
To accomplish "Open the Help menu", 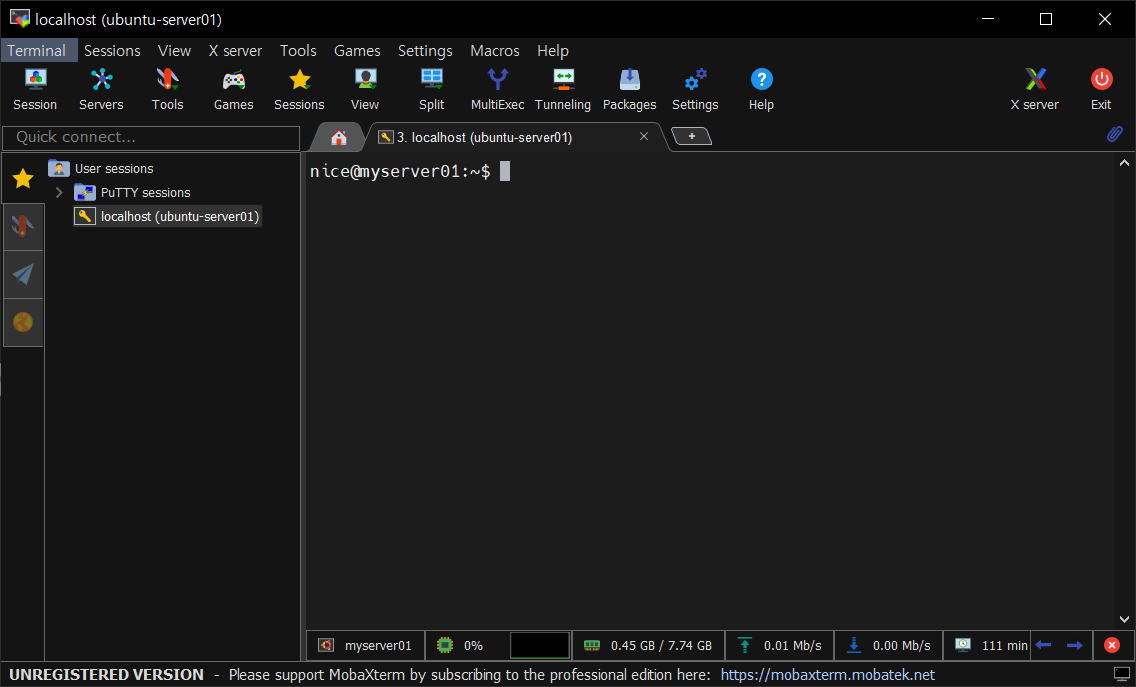I will (553, 51).
